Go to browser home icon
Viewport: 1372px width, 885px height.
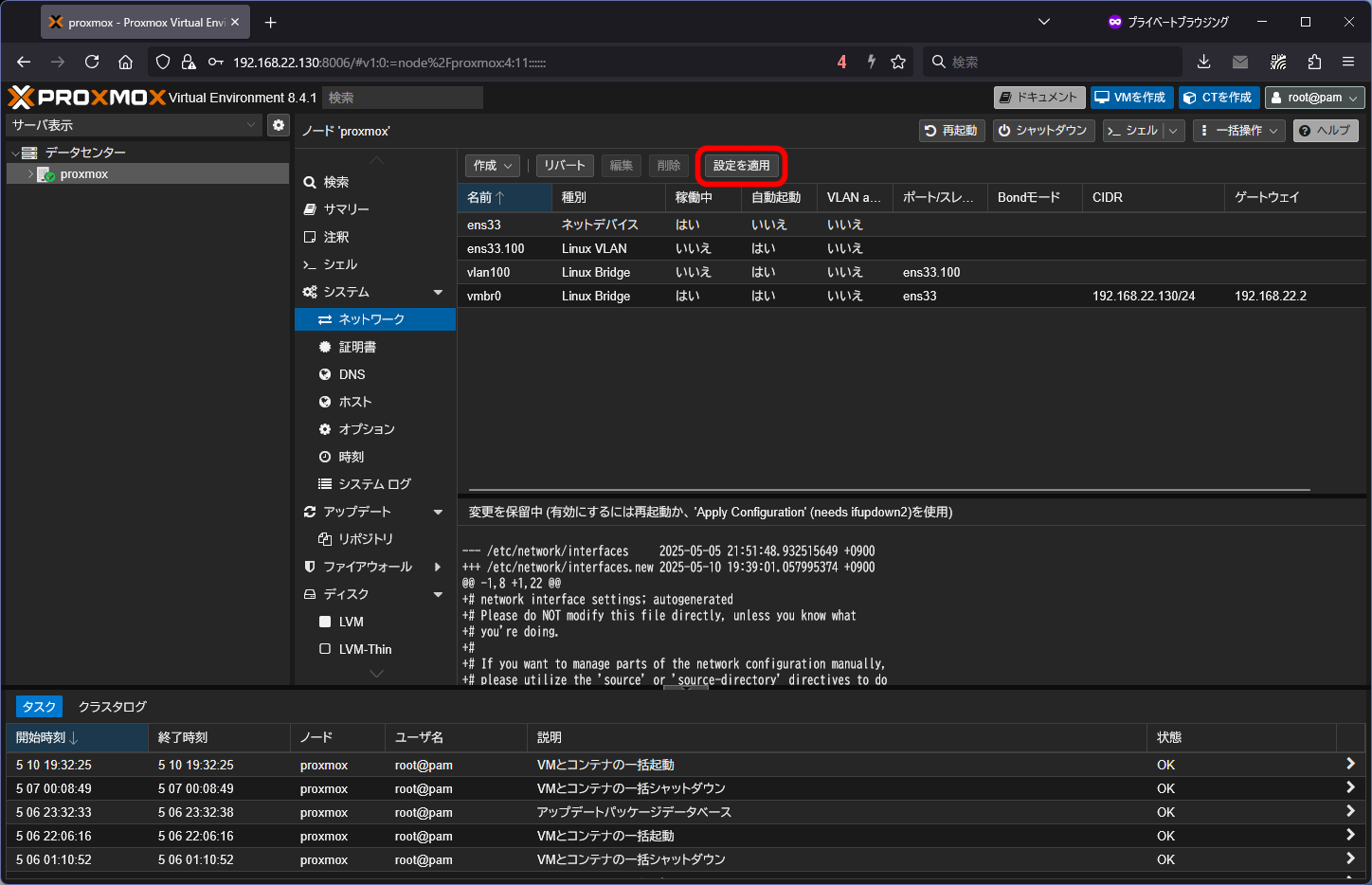click(x=125, y=62)
